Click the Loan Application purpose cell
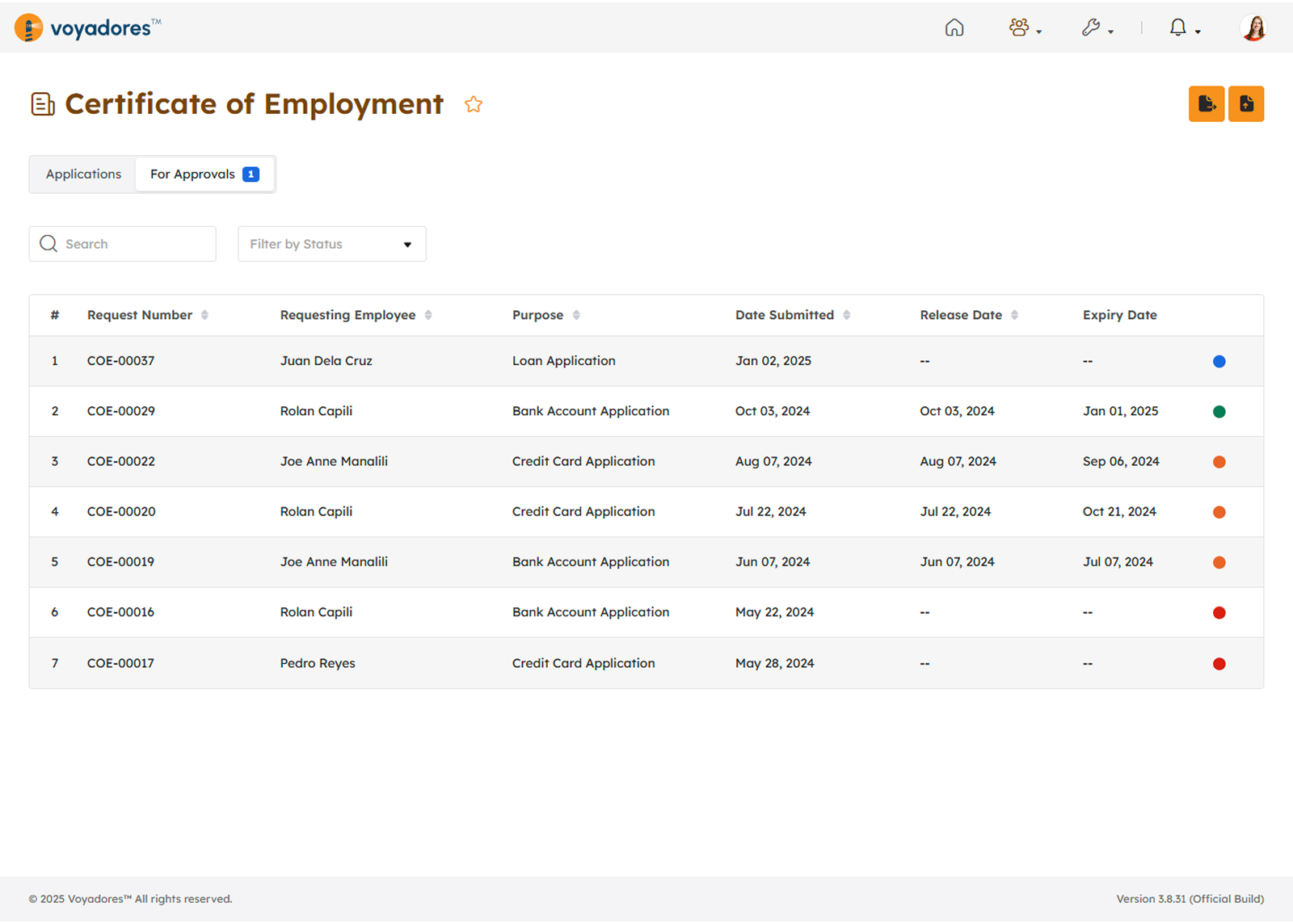The height and width of the screenshot is (924, 1293). click(x=563, y=361)
